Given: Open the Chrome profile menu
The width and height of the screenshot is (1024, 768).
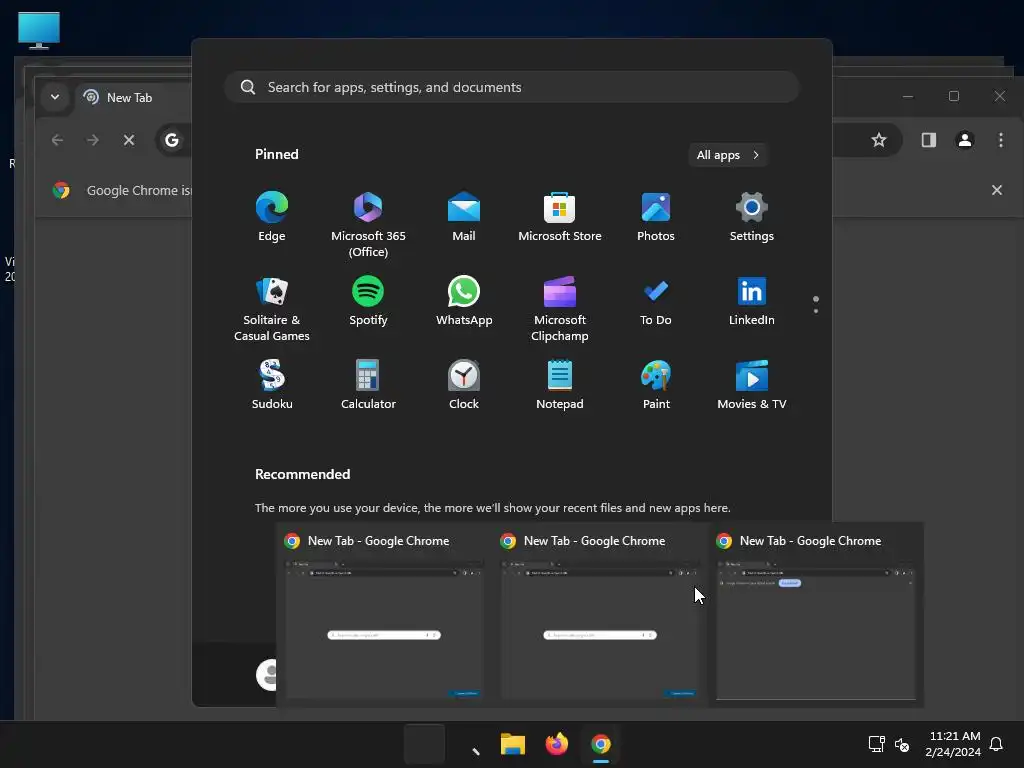Looking at the screenshot, I should coord(965,140).
